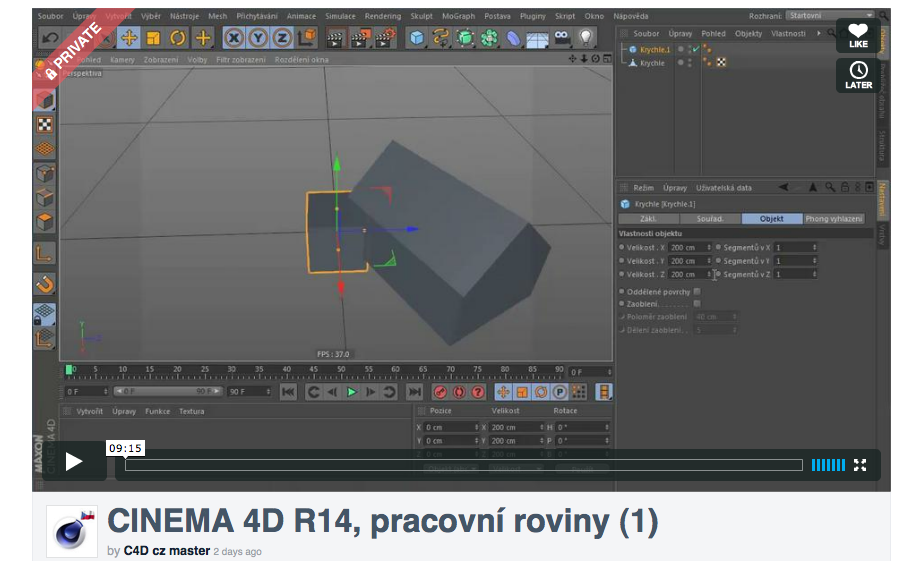Screen dimensions: 921x561
Task: Click the video progress bar
Action: pyautogui.click(x=463, y=465)
